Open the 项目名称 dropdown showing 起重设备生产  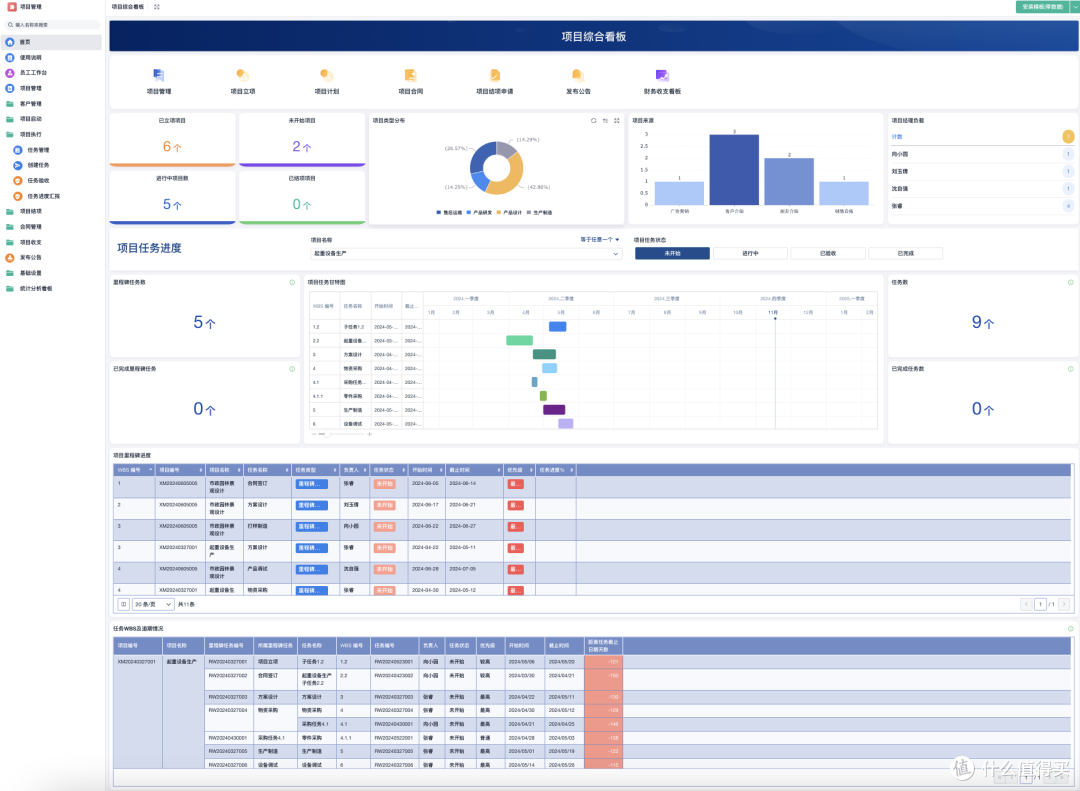(x=466, y=254)
